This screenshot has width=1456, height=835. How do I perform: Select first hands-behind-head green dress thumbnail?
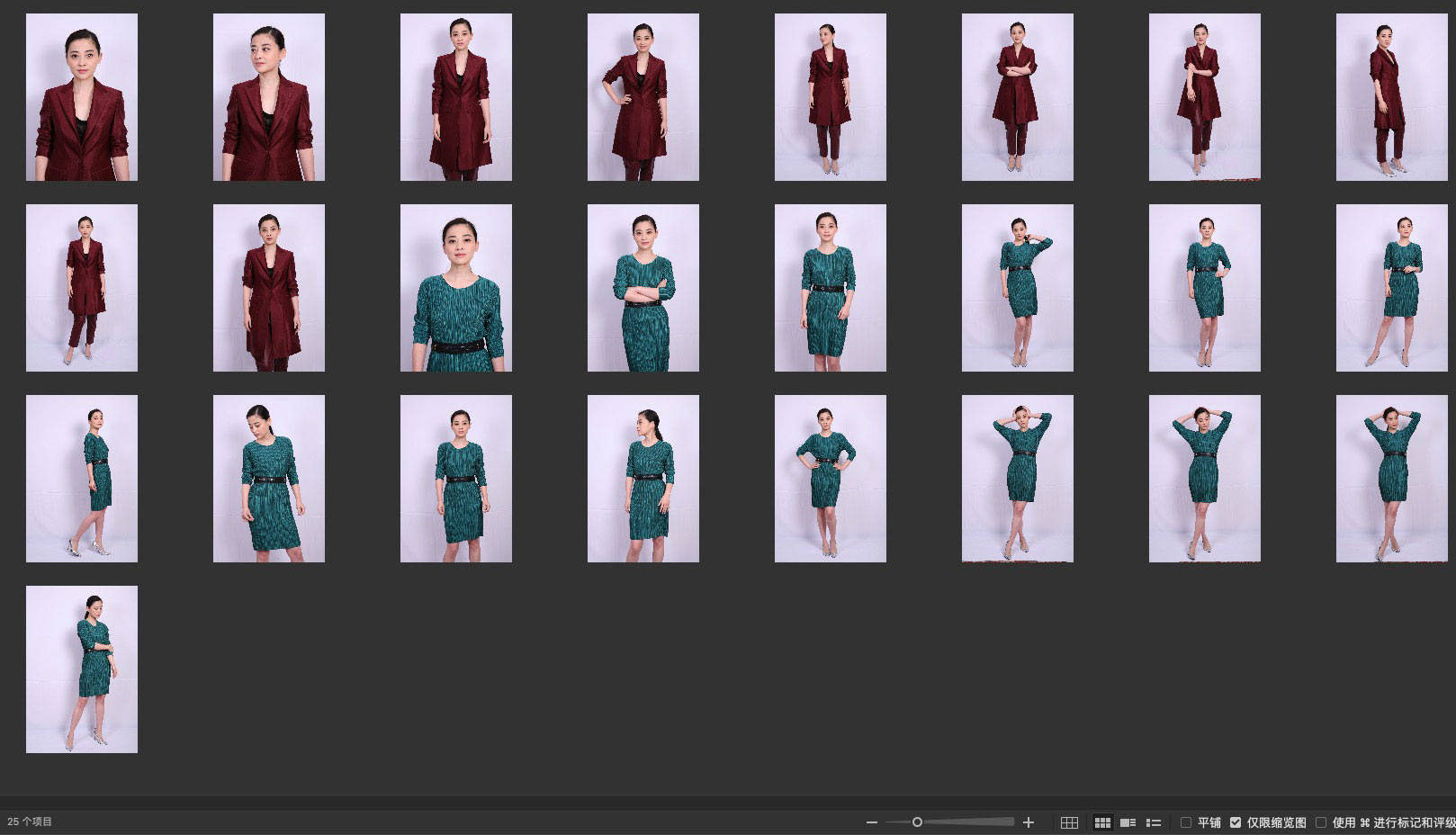click(x=1018, y=479)
